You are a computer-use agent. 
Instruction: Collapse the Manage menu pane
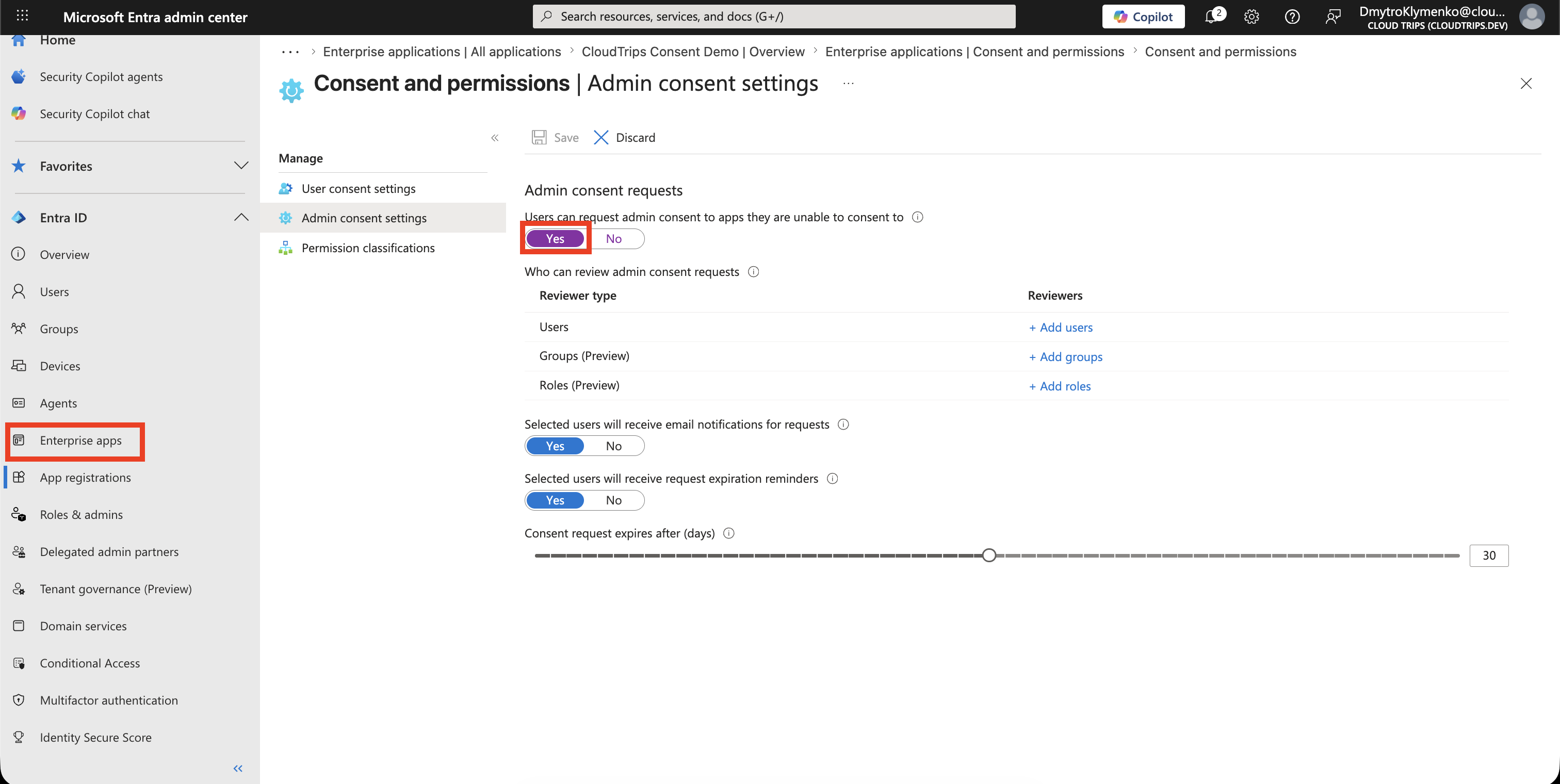pyautogui.click(x=495, y=138)
